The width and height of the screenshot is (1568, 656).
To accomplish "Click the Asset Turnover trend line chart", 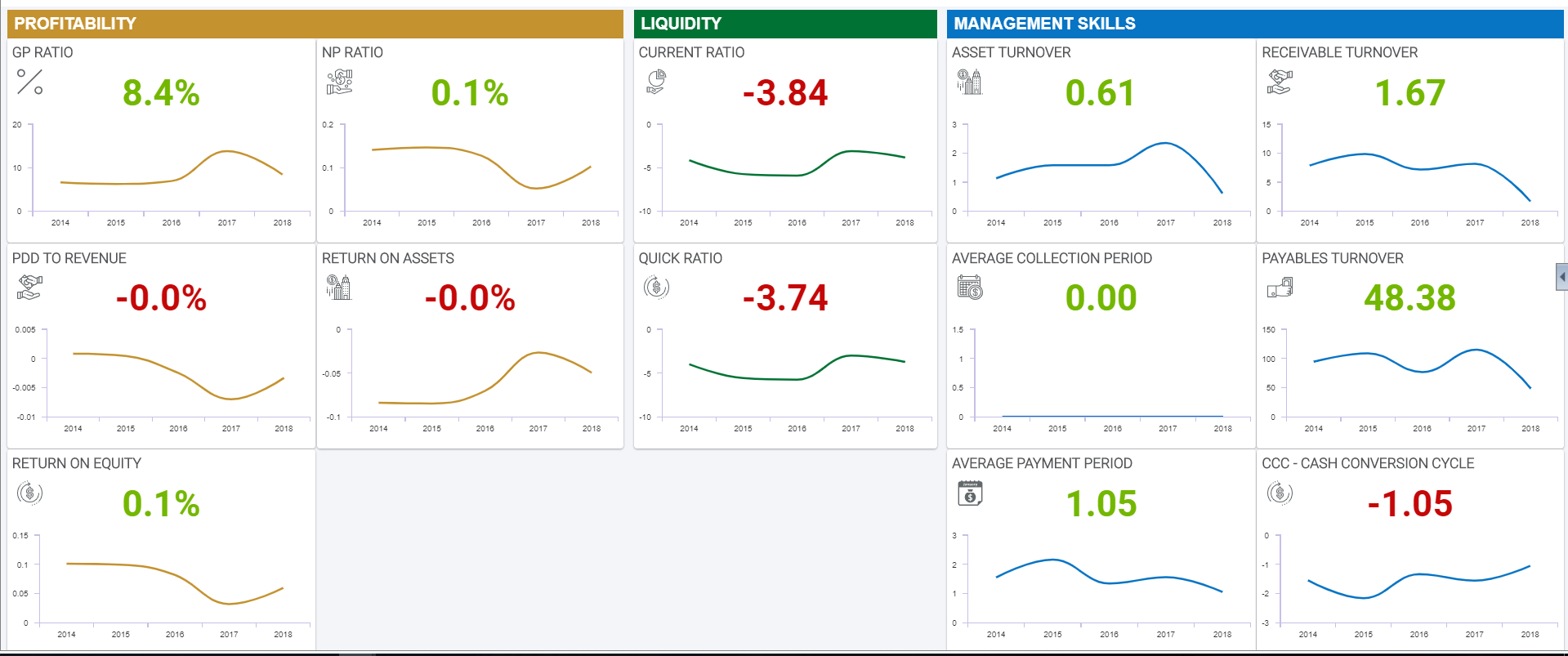I will [1109, 167].
